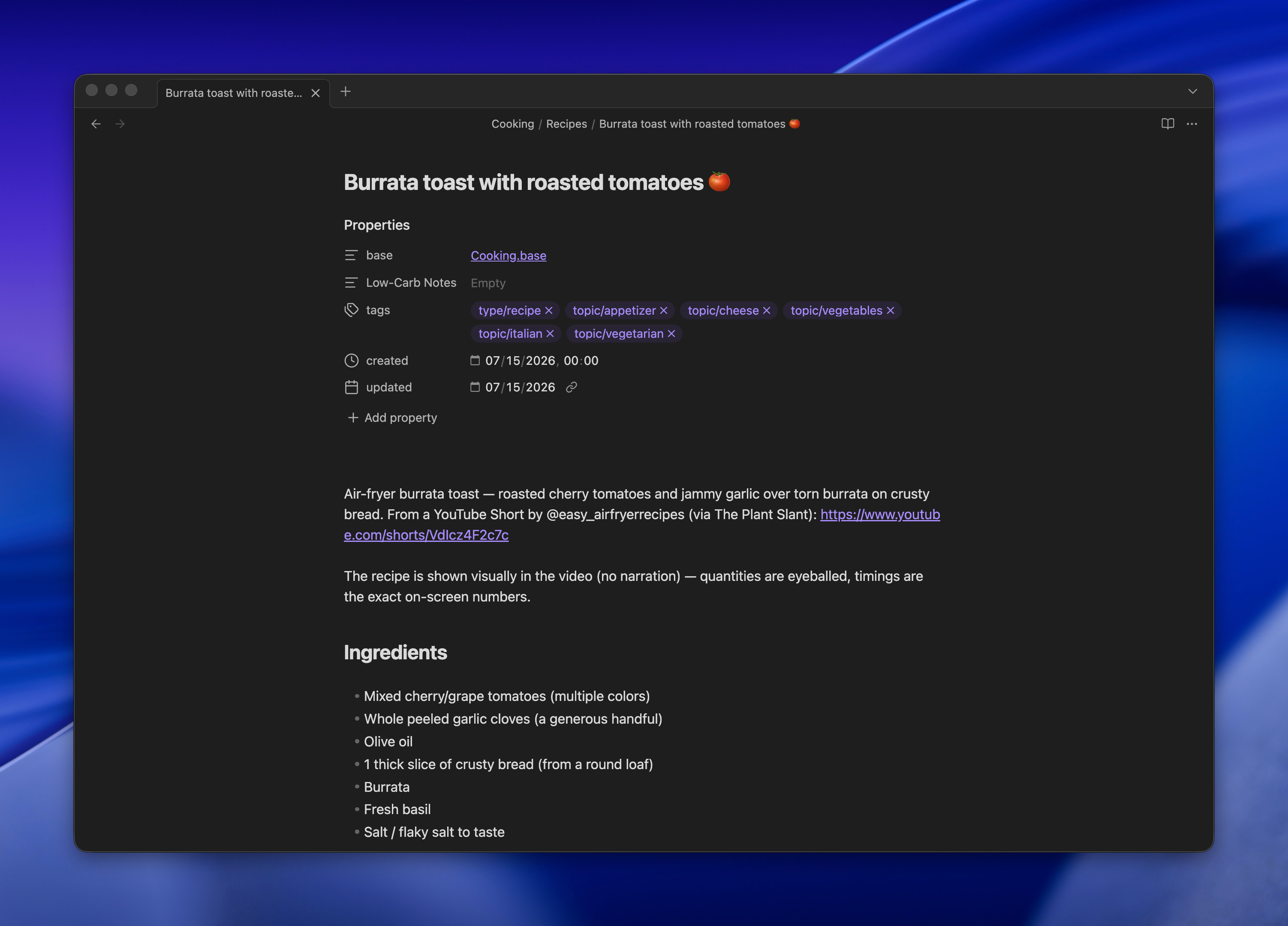This screenshot has width=1288, height=926.
Task: Click the tags property icon
Action: coord(351,310)
